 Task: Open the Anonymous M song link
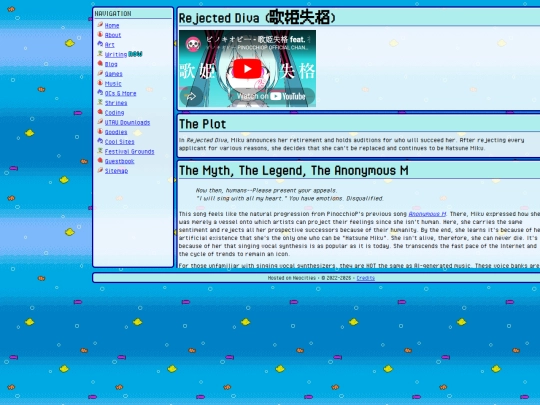tap(427, 214)
